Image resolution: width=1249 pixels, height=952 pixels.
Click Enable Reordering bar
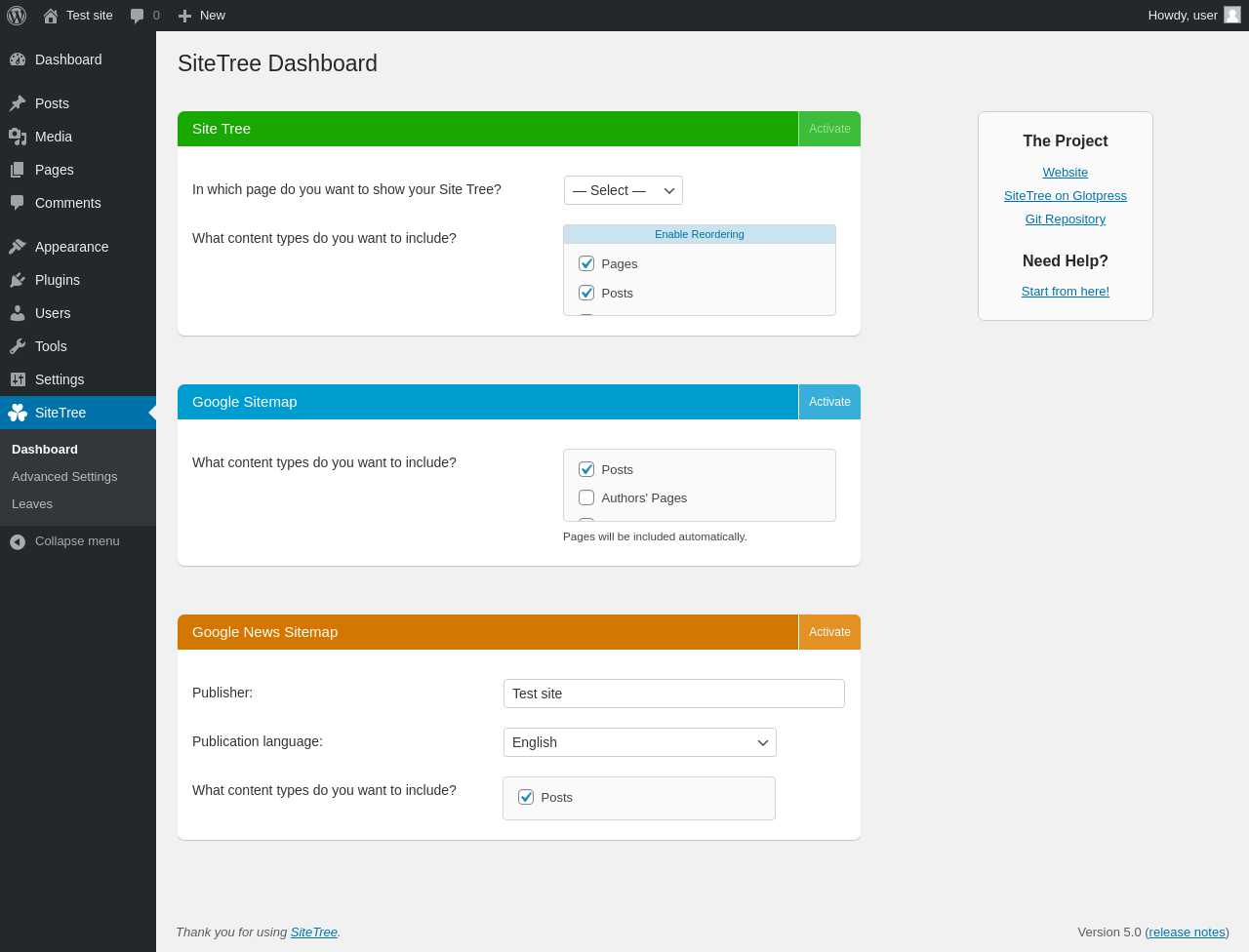click(x=700, y=234)
